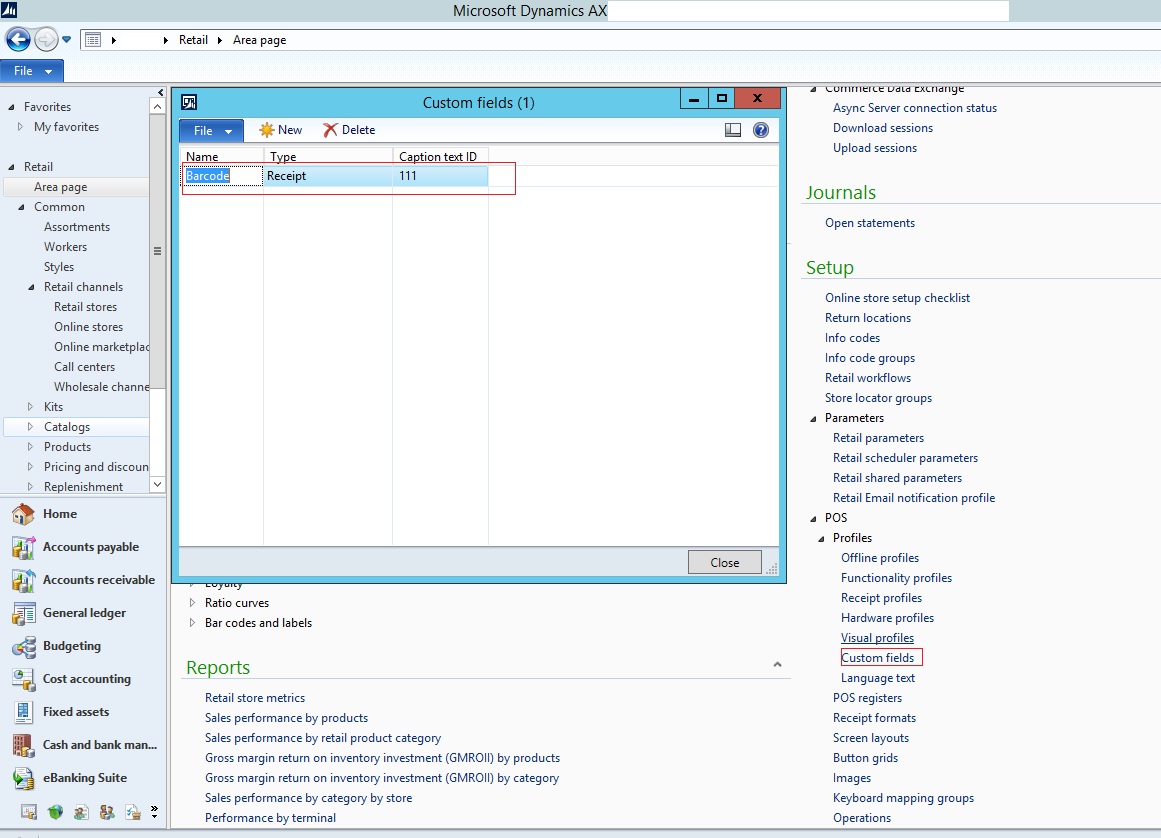
Task: Expand the Ratio curves node
Action: pyautogui.click(x=193, y=603)
